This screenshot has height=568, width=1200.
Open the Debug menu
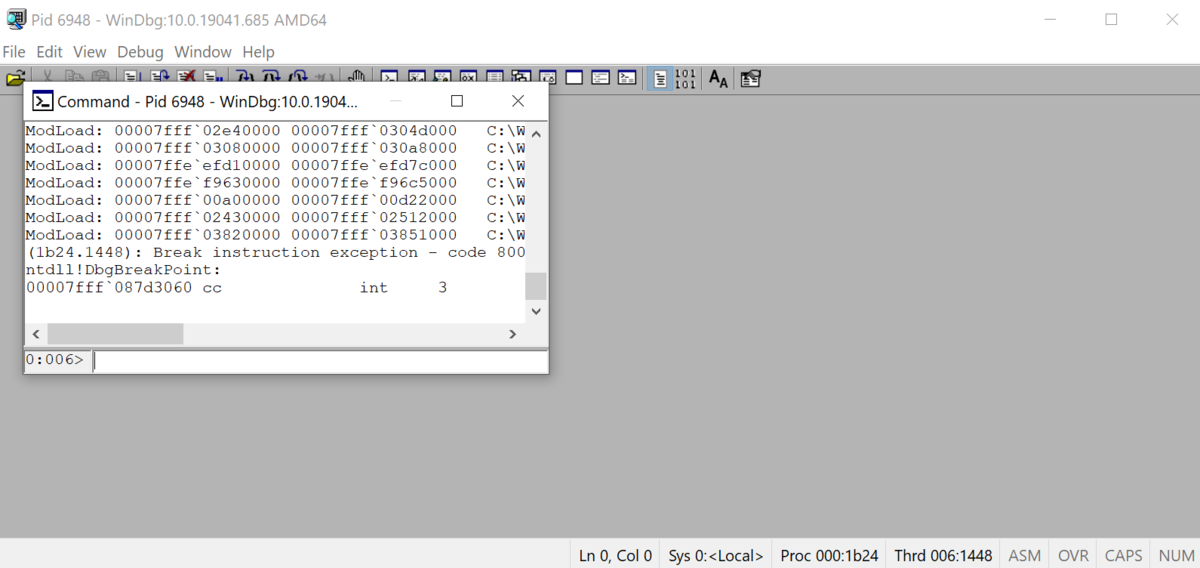point(140,51)
